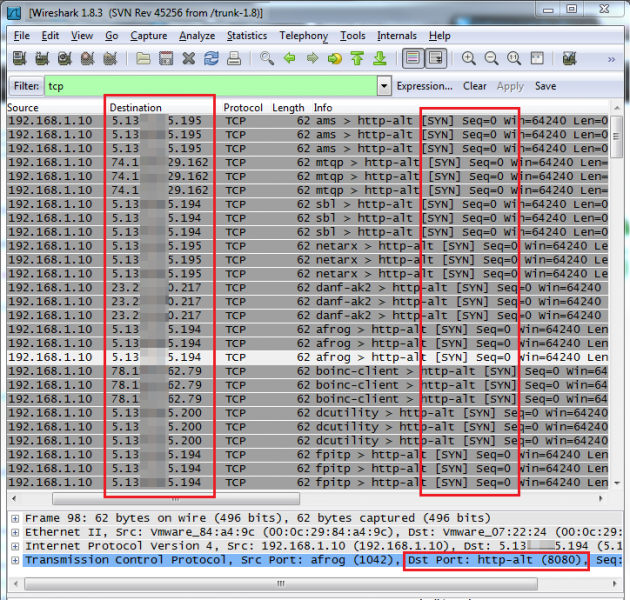The height and width of the screenshot is (600, 630).
Task: Save the current filter
Action: coord(545,86)
